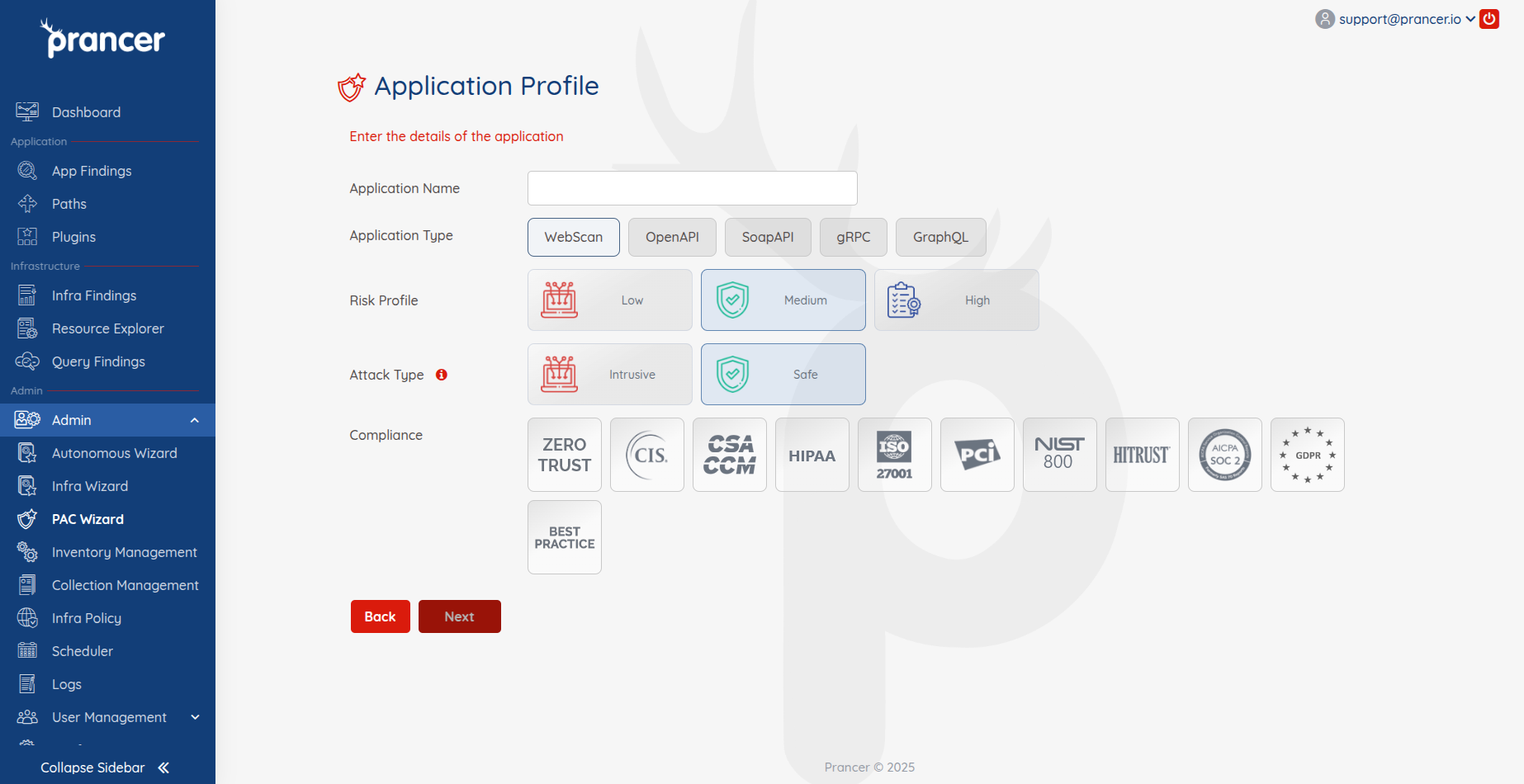Click the Query Findings cloud icon
The image size is (1524, 784).
tap(27, 361)
